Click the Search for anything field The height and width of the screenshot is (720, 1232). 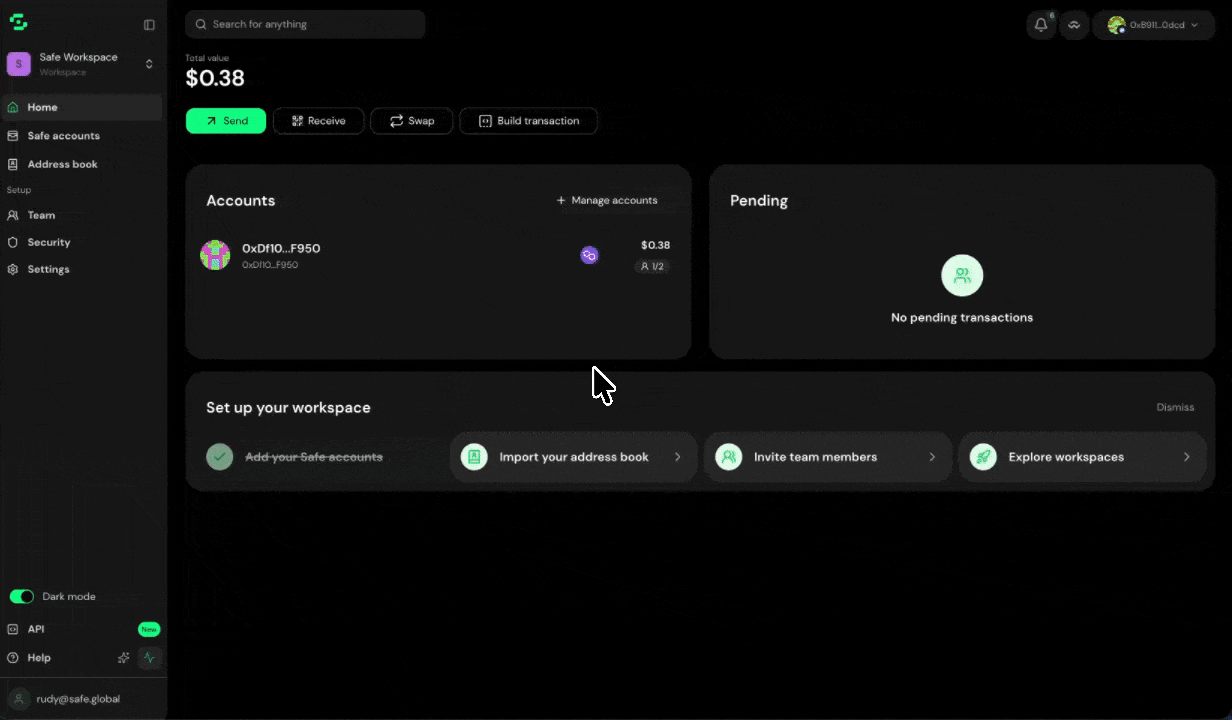click(x=305, y=24)
